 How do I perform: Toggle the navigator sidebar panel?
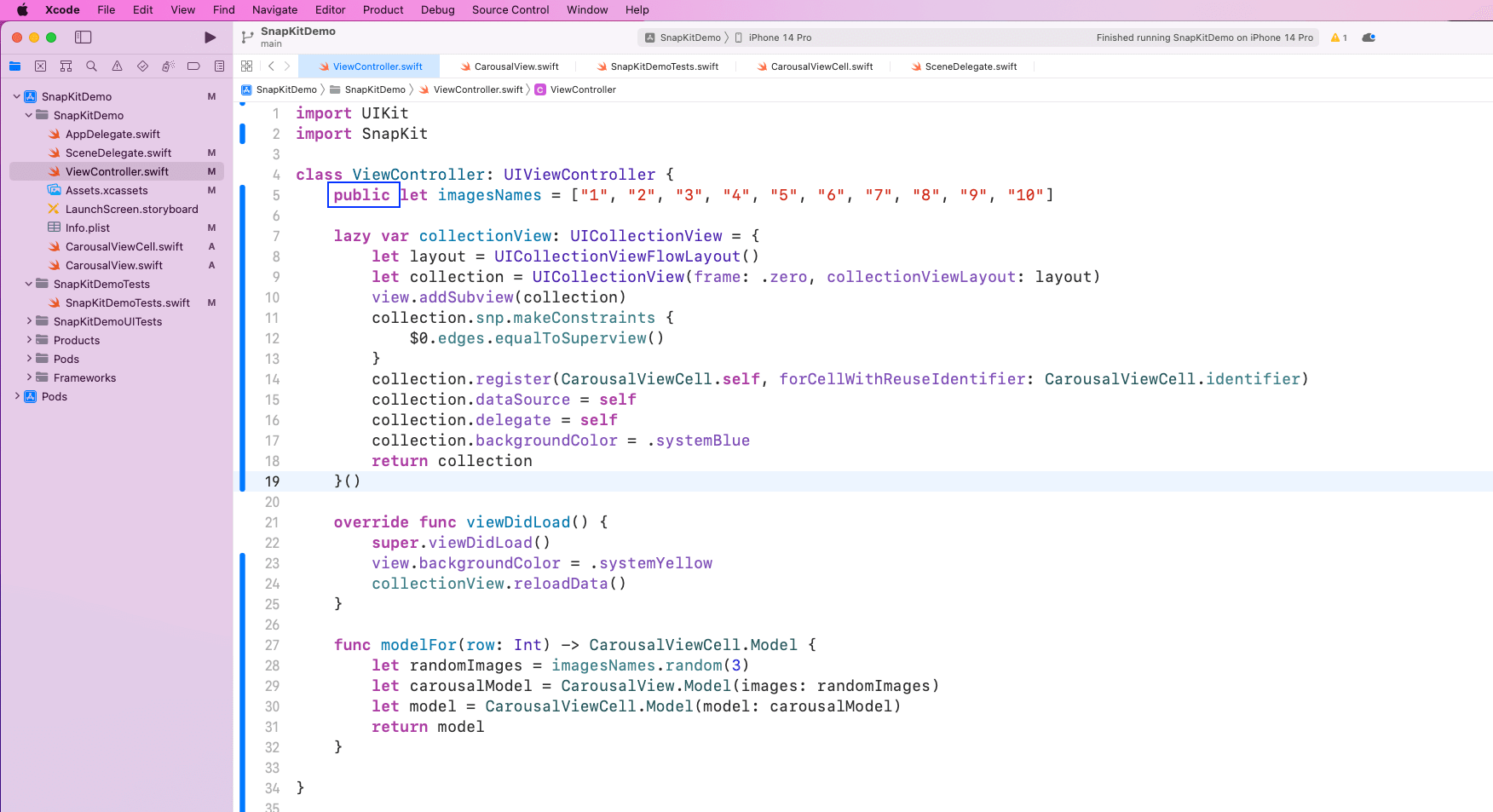pyautogui.click(x=83, y=37)
